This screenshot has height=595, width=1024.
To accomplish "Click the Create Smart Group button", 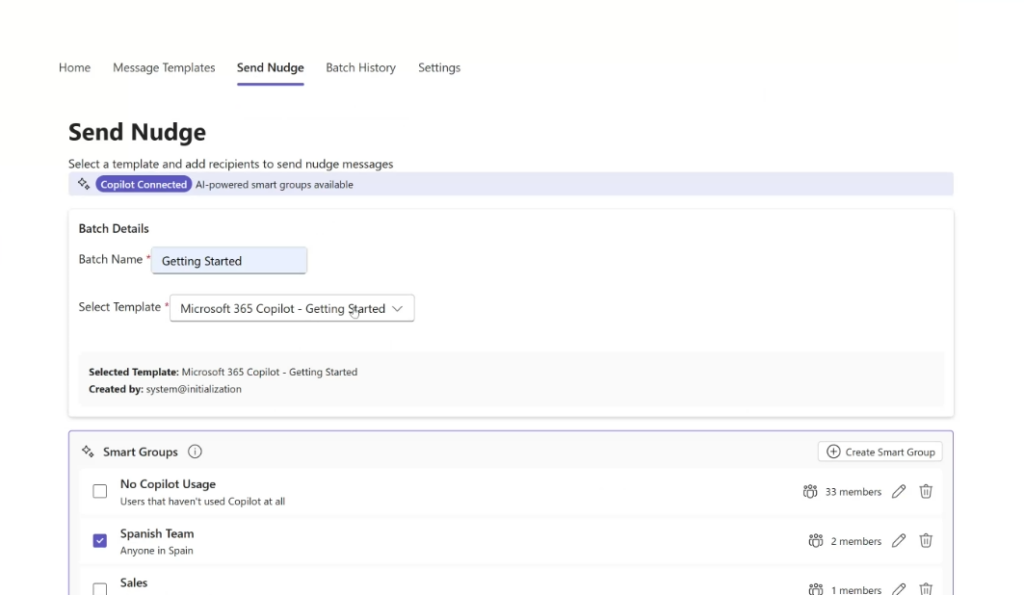I will 880,452.
